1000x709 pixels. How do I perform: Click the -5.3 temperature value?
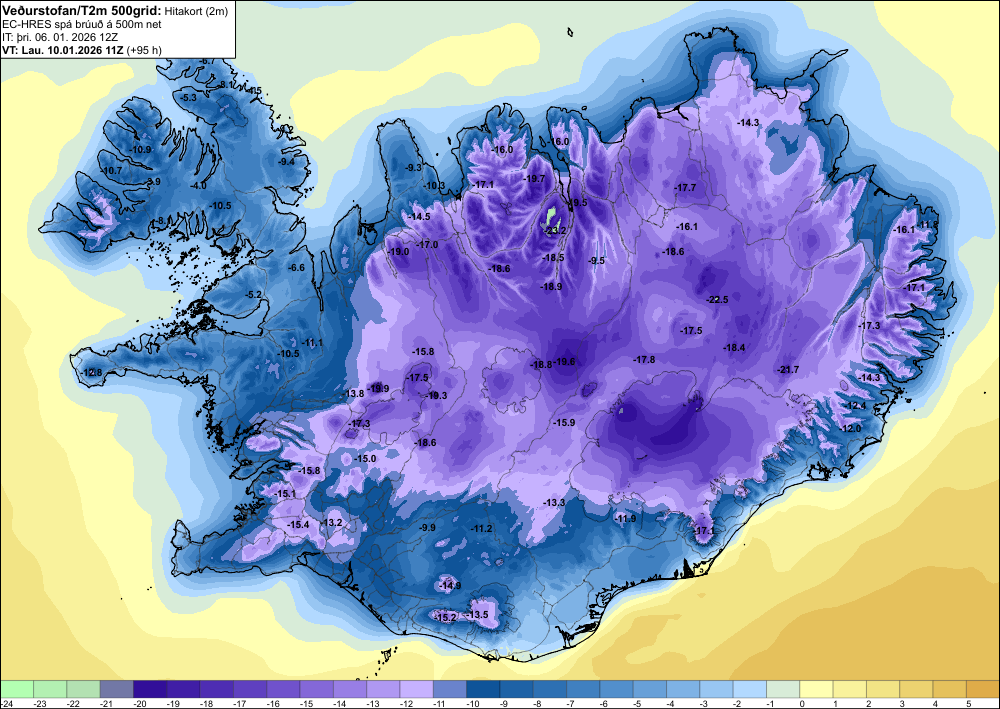189,98
